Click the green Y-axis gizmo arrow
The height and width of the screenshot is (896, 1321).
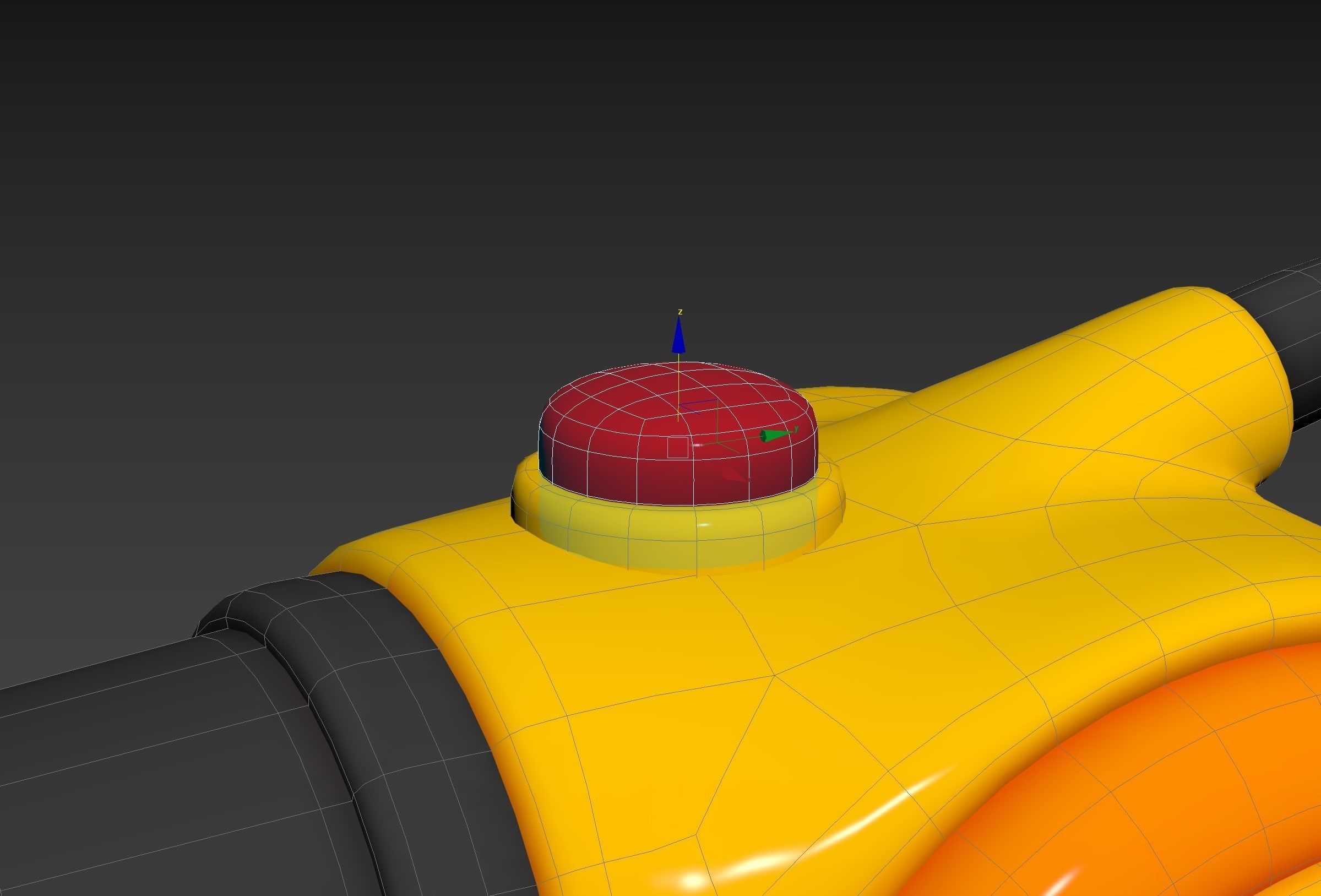tap(776, 436)
